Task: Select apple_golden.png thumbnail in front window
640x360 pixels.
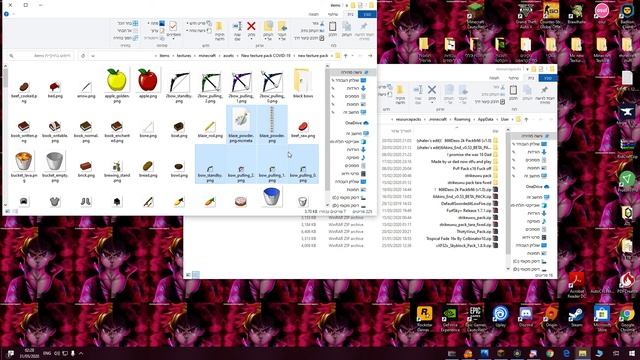Action: (x=117, y=85)
